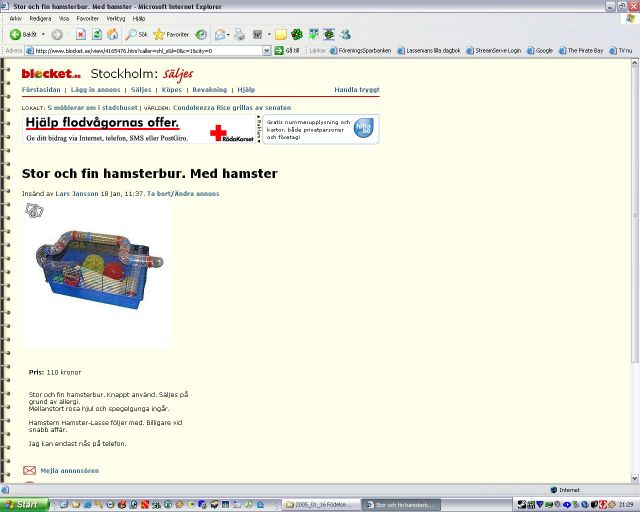Open the Handla tryggt link
This screenshot has width=640, height=512.
click(x=357, y=90)
